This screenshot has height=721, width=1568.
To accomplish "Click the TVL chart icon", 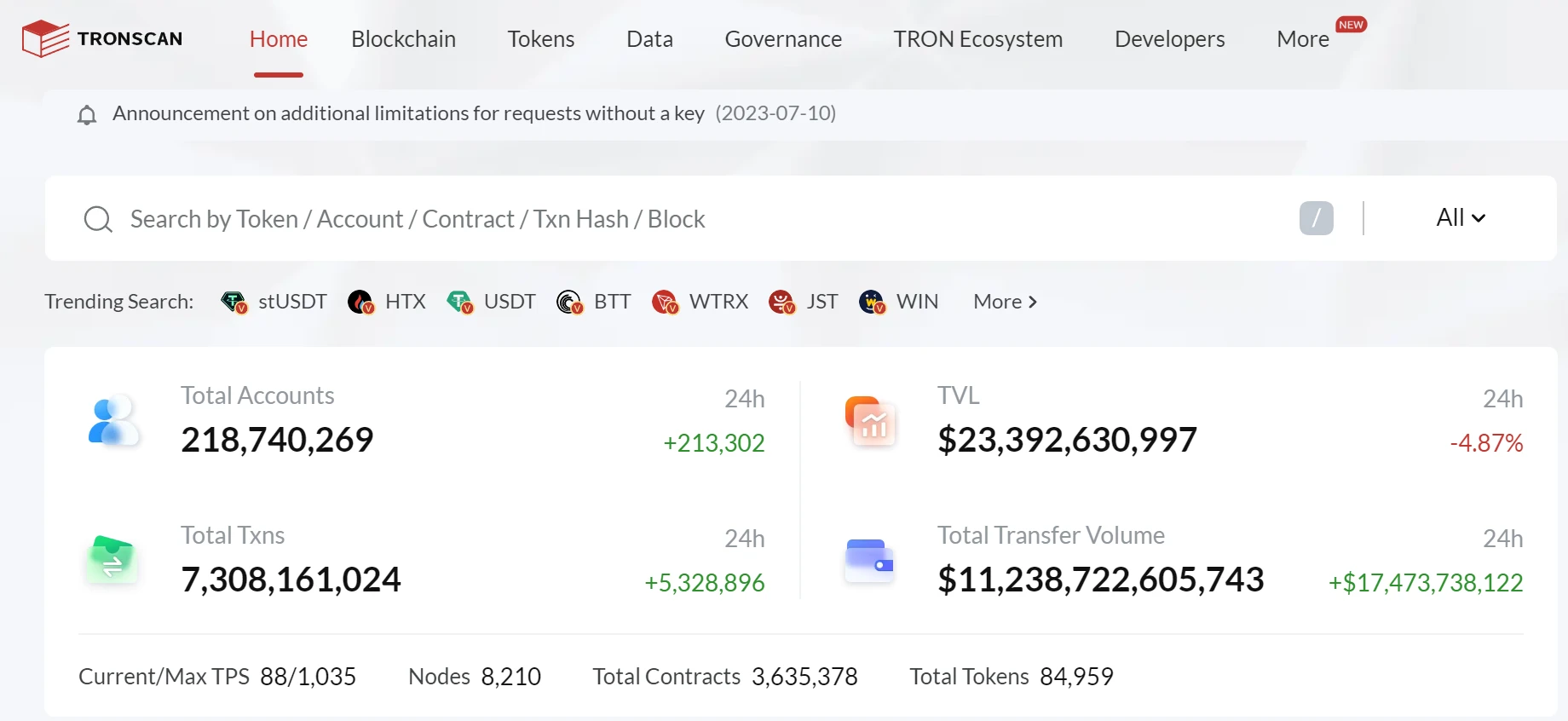I will pos(870,421).
